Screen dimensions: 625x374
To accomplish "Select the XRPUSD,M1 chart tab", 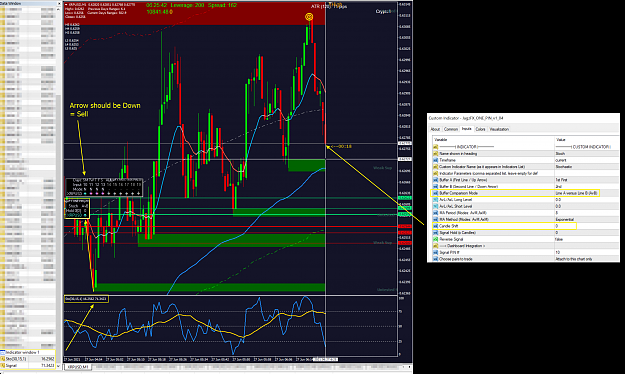I will click(78, 367).
